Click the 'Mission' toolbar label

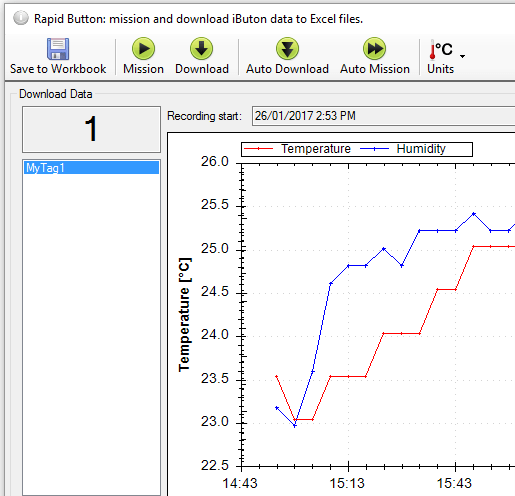[x=143, y=69]
